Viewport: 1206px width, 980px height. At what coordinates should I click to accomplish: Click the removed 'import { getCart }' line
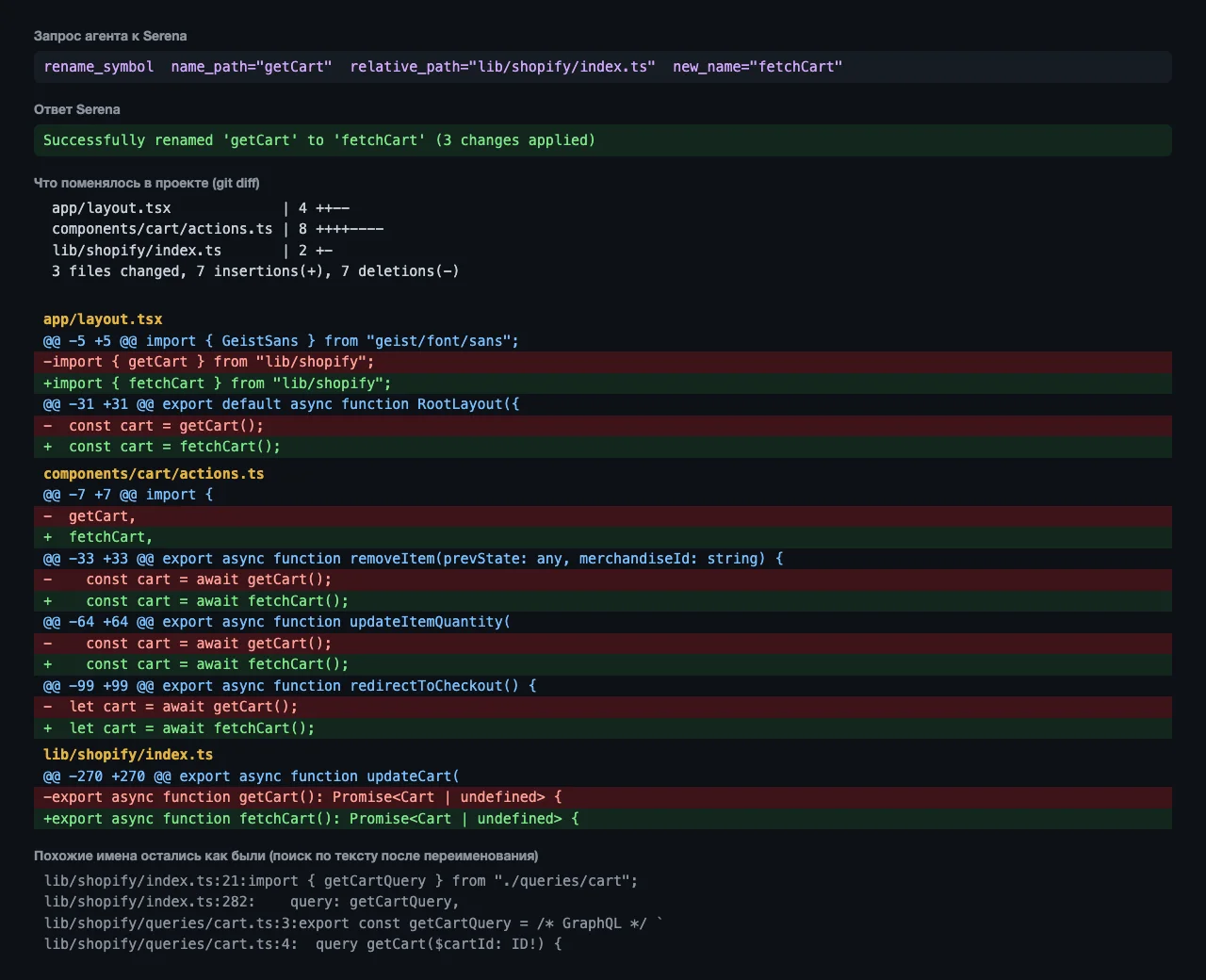click(603, 362)
